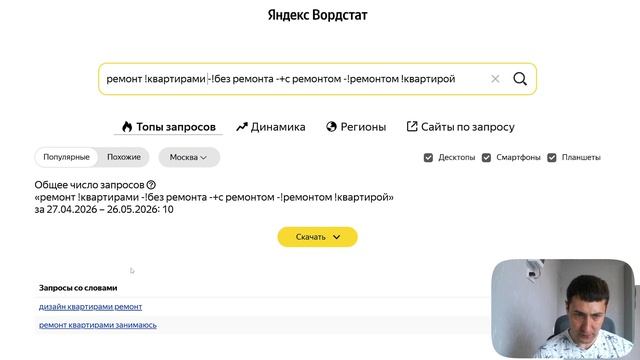The height and width of the screenshot is (360, 640).
Task: Uncheck the Планшеты checkbox
Action: 552,158
